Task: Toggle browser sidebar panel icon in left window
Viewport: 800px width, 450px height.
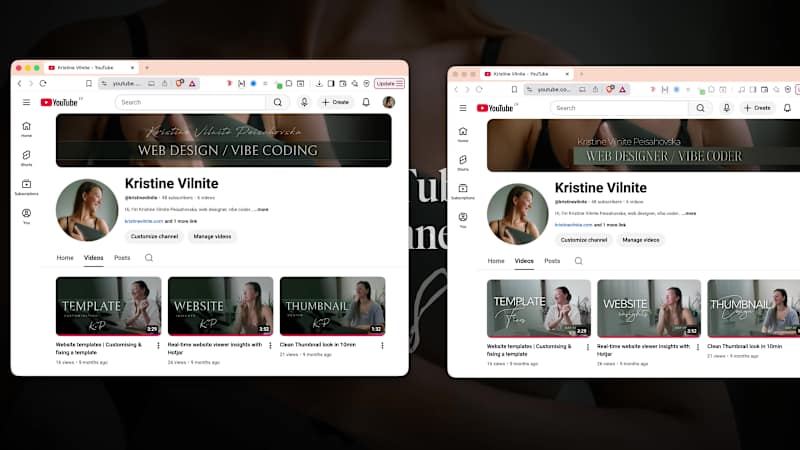Action: click(x=331, y=84)
